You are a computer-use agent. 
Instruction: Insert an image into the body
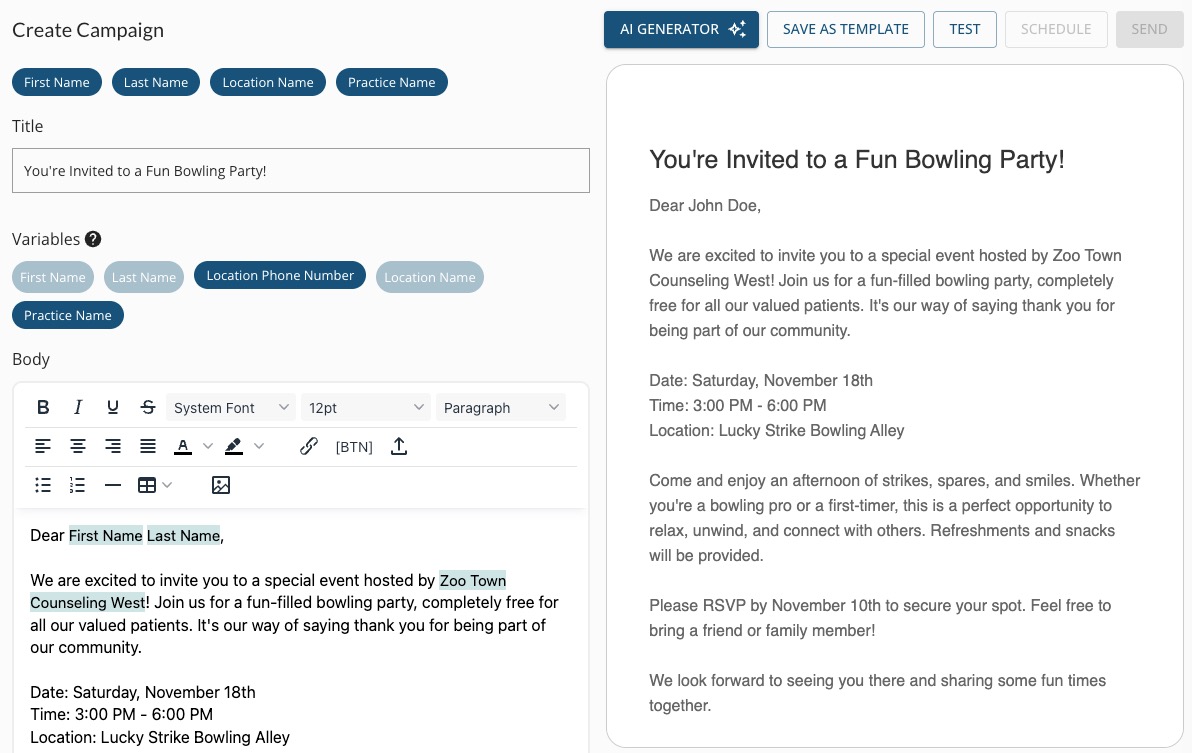tap(221, 485)
